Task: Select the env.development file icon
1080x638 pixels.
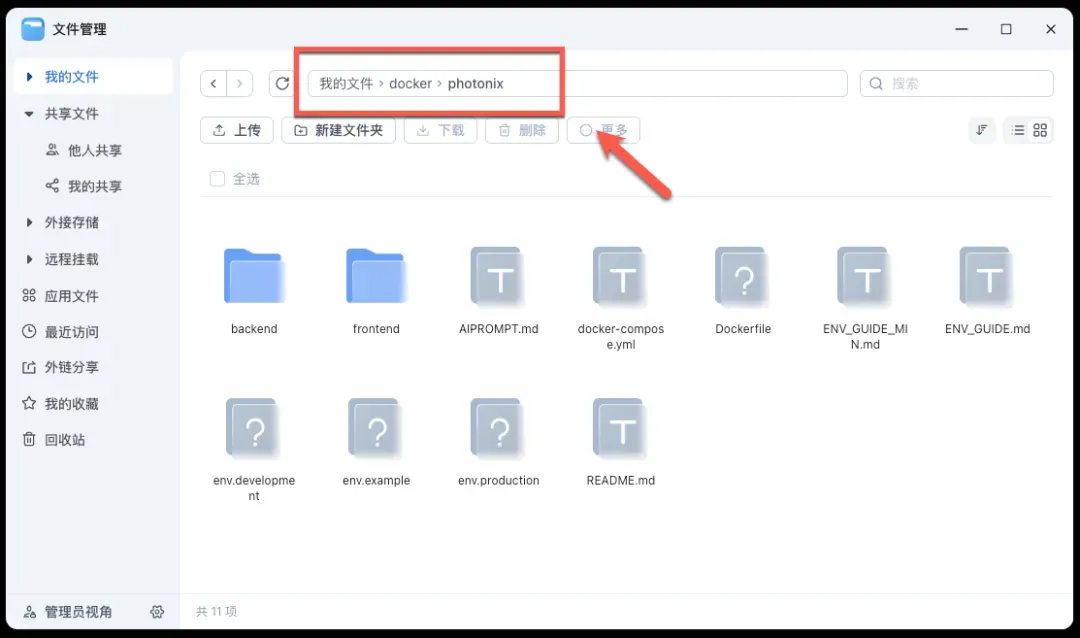Action: pos(254,428)
